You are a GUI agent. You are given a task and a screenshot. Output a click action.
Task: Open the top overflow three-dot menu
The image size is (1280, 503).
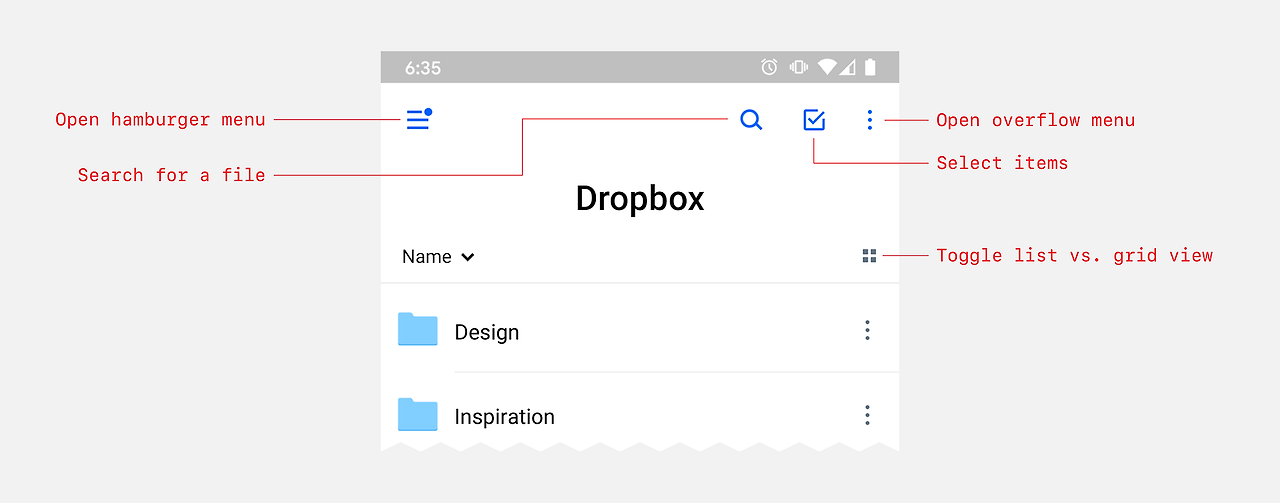870,120
